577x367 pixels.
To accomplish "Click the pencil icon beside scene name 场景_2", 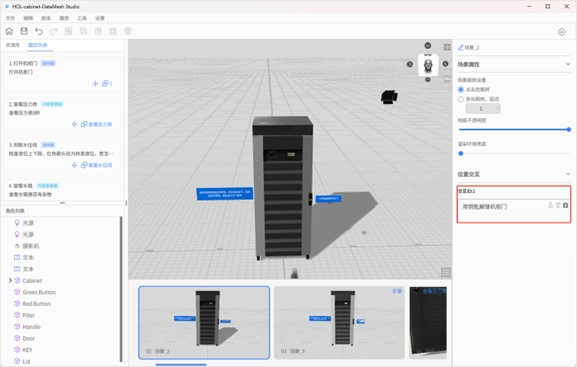I will coord(461,47).
